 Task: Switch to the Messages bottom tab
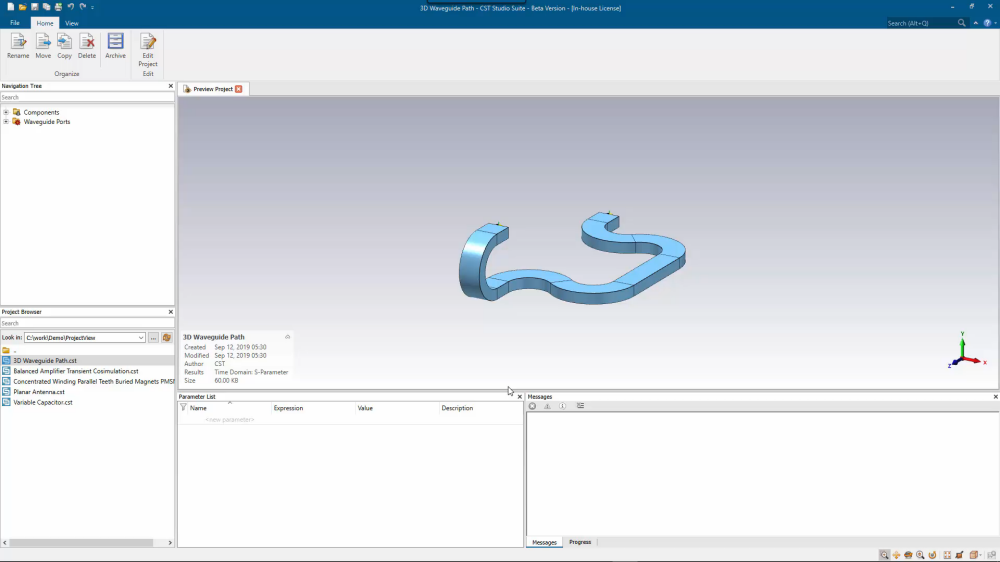(x=544, y=542)
